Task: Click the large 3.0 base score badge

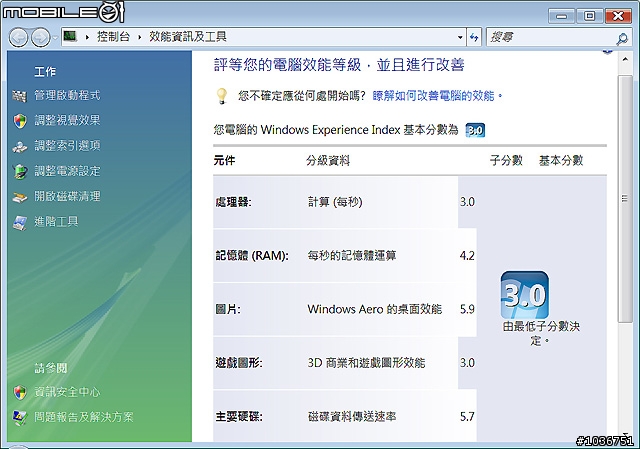Action: (x=524, y=295)
